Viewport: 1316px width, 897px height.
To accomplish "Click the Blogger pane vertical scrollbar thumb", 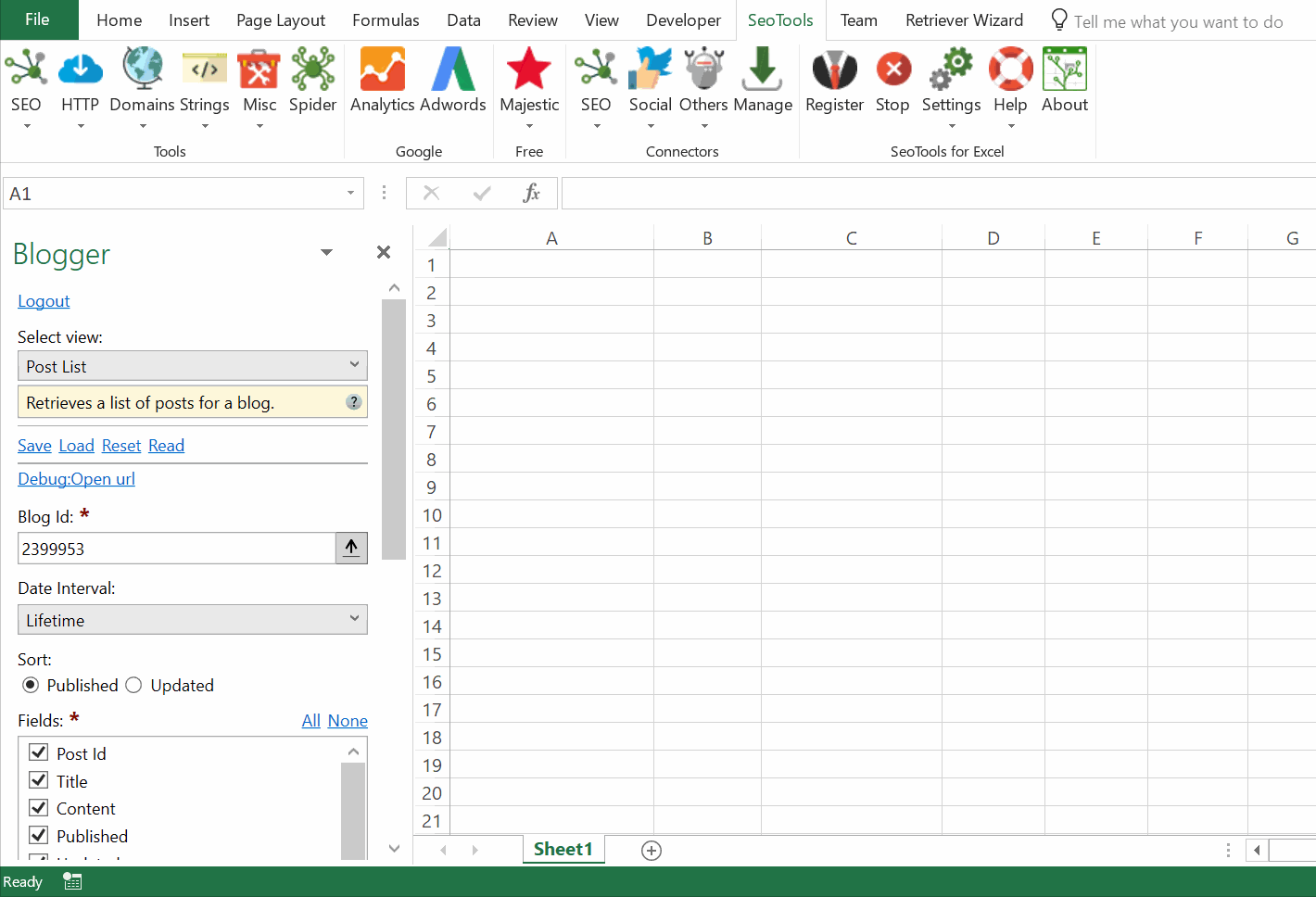I will [394, 429].
